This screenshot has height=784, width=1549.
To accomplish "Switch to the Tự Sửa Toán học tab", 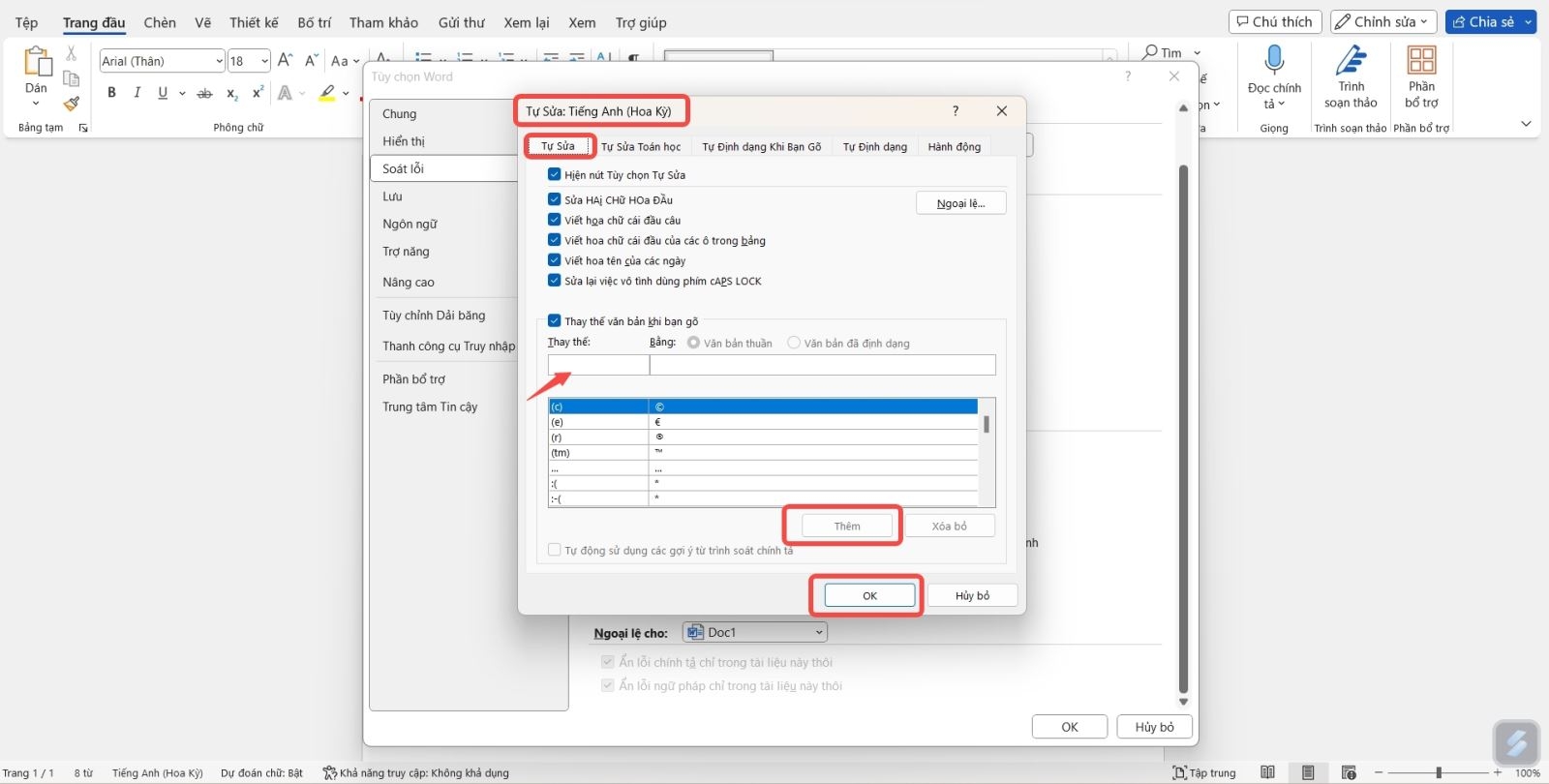I will (641, 147).
